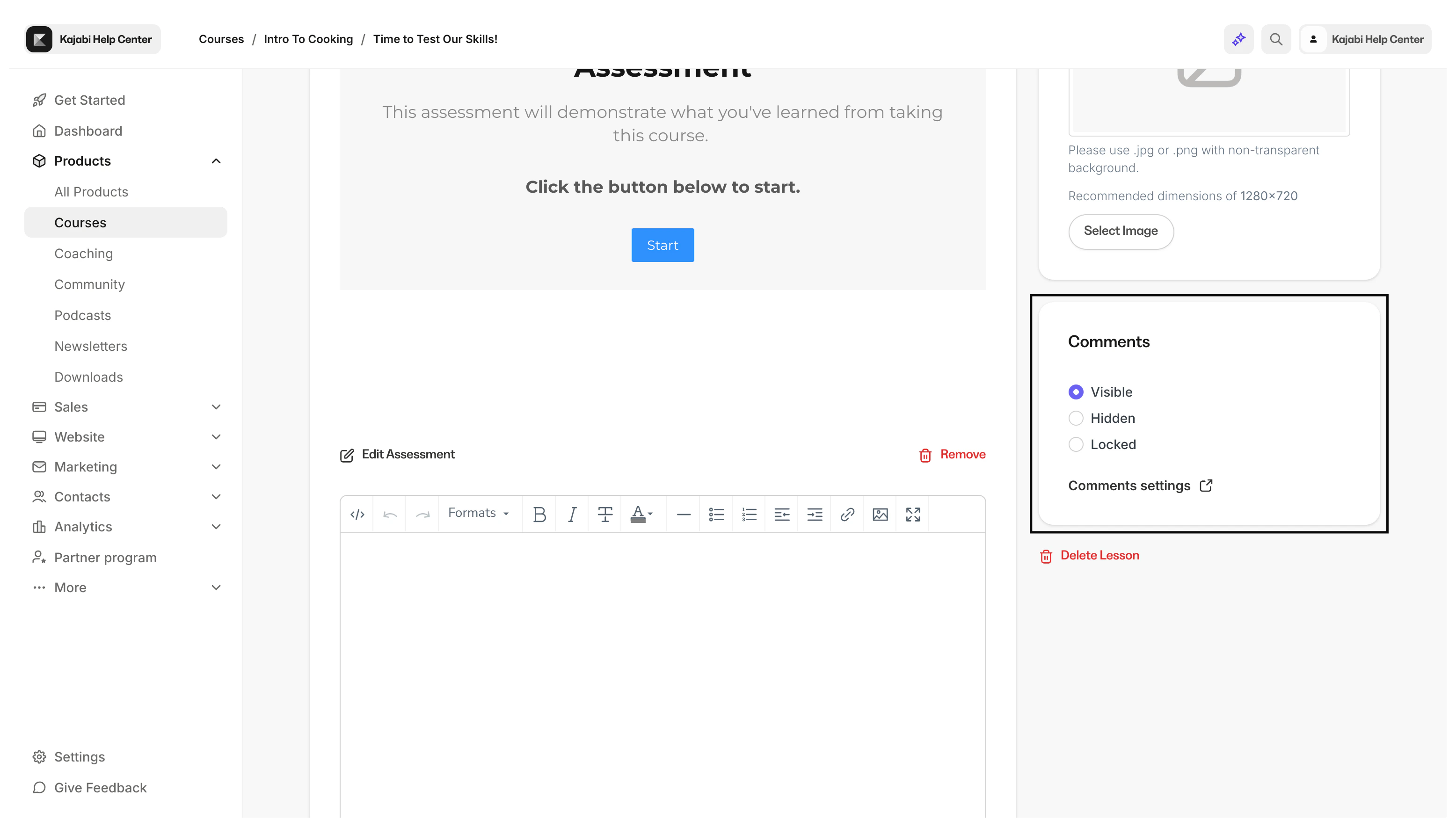1456x827 pixels.
Task: Insert a link using toolbar icon
Action: point(847,515)
